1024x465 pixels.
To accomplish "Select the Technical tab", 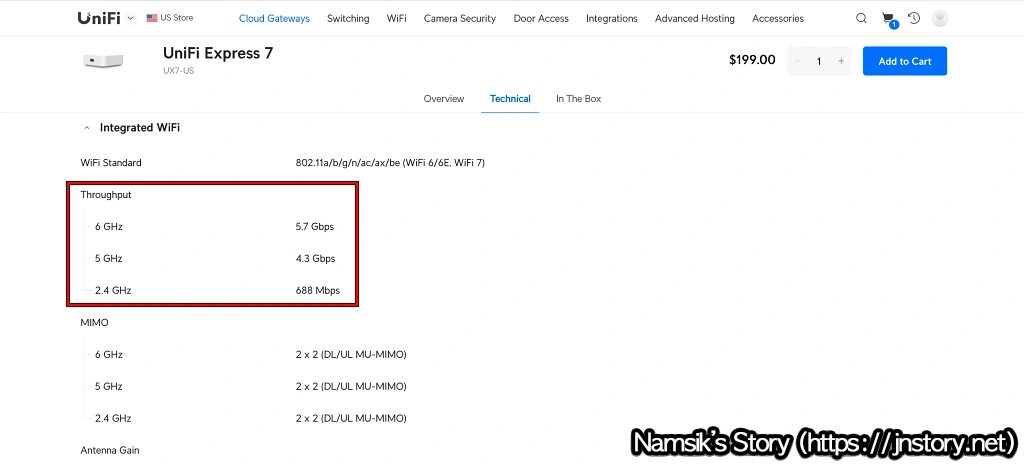I will click(x=510, y=99).
